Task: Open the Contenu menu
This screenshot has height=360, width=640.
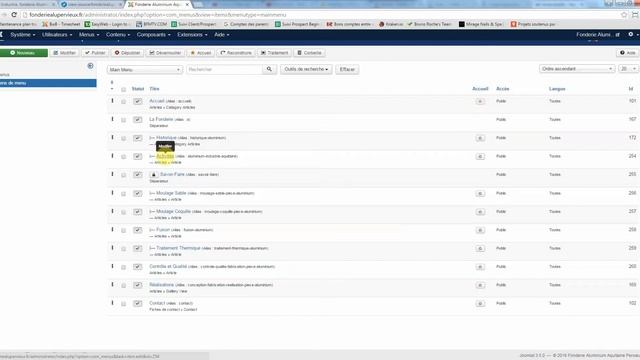Action: pyautogui.click(x=118, y=35)
